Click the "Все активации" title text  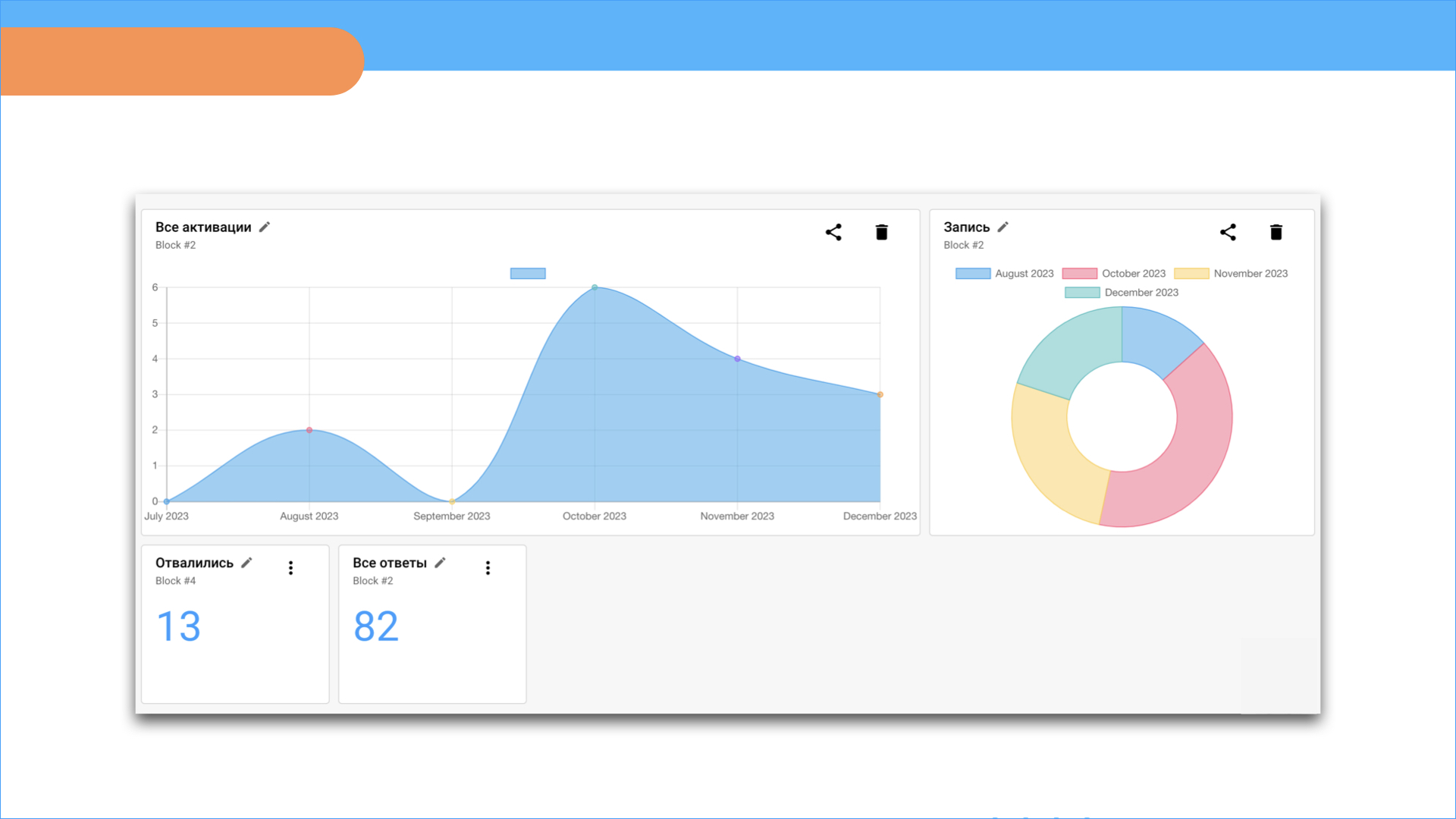[203, 227]
